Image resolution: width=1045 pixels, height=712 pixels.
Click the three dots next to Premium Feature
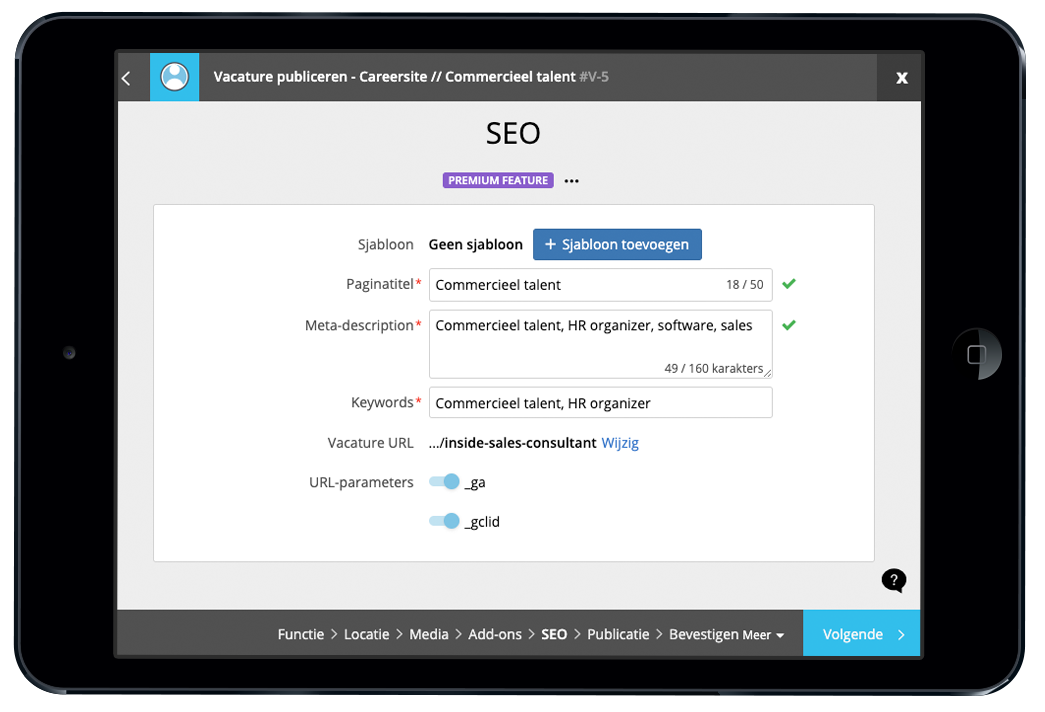pyautogui.click(x=571, y=181)
